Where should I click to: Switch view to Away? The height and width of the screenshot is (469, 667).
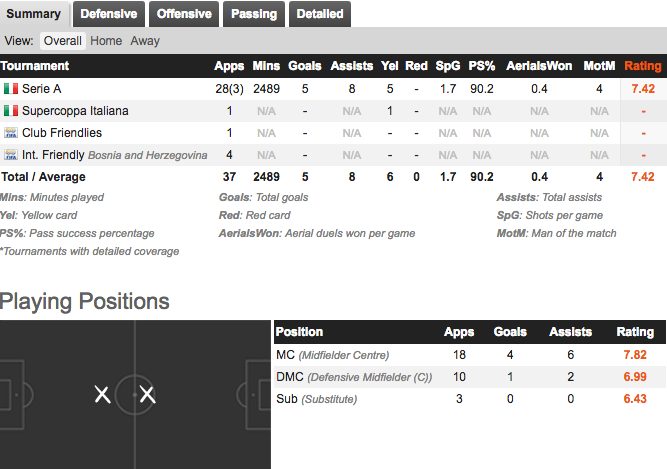(x=145, y=41)
